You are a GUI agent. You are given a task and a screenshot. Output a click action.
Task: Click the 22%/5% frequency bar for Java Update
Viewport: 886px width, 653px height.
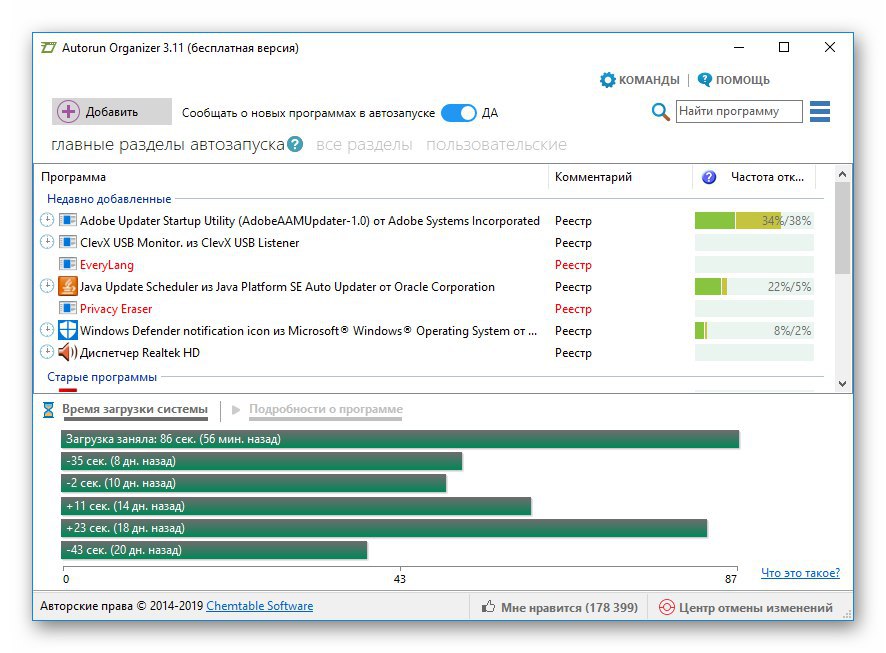[x=754, y=286]
